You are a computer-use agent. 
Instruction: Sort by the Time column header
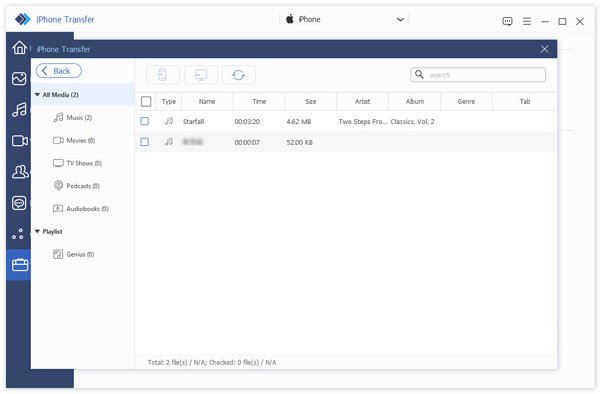(259, 101)
